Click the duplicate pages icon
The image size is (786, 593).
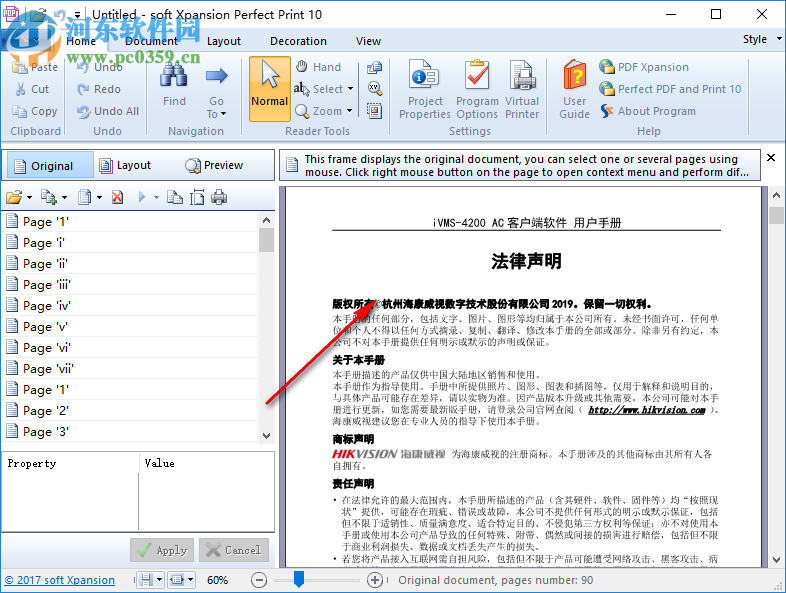(x=174, y=197)
